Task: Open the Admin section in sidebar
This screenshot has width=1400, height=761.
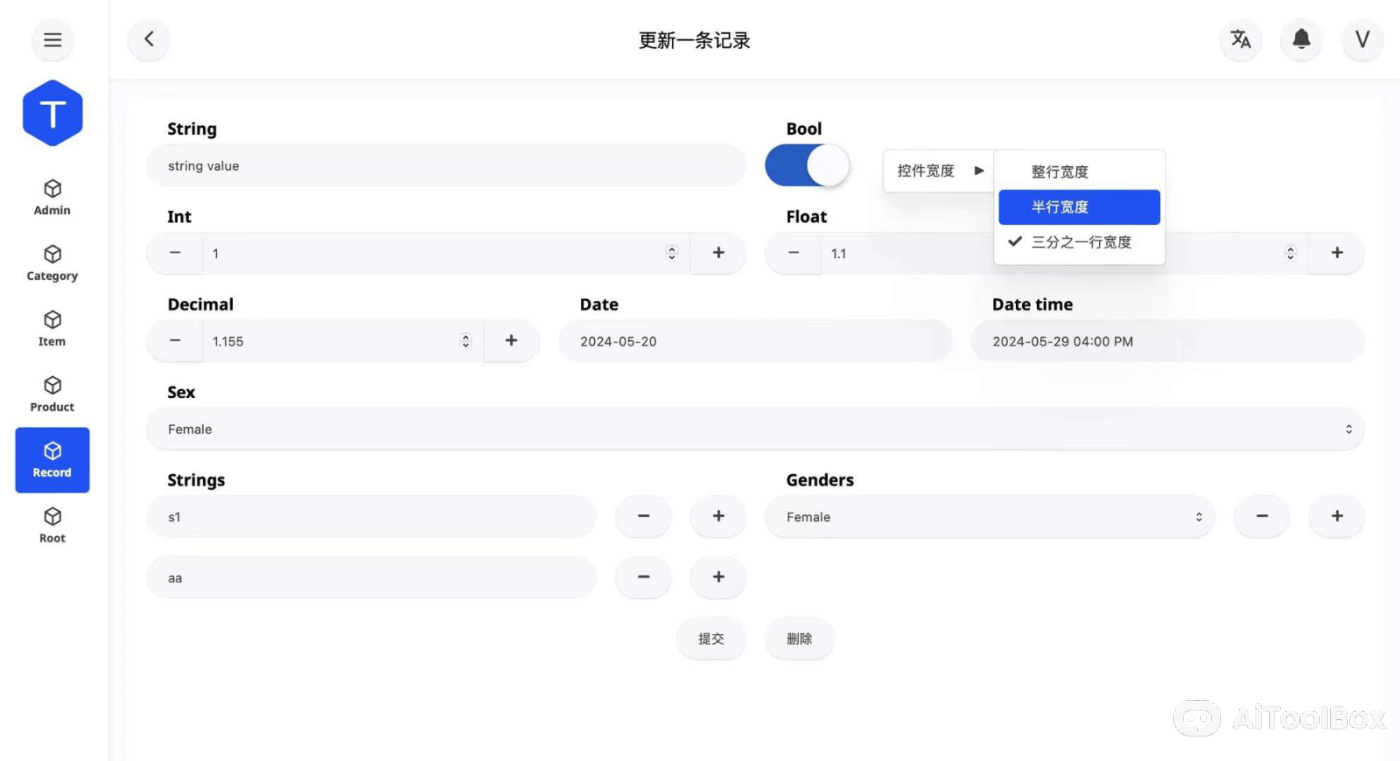Action: 52,197
